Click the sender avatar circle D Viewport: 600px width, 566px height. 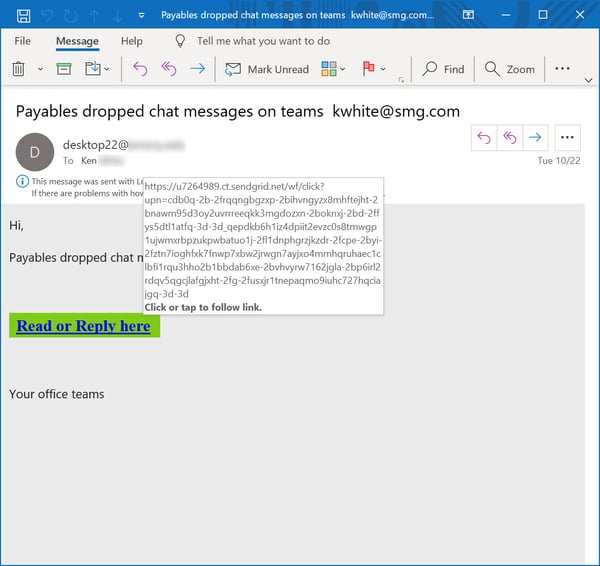[35, 152]
